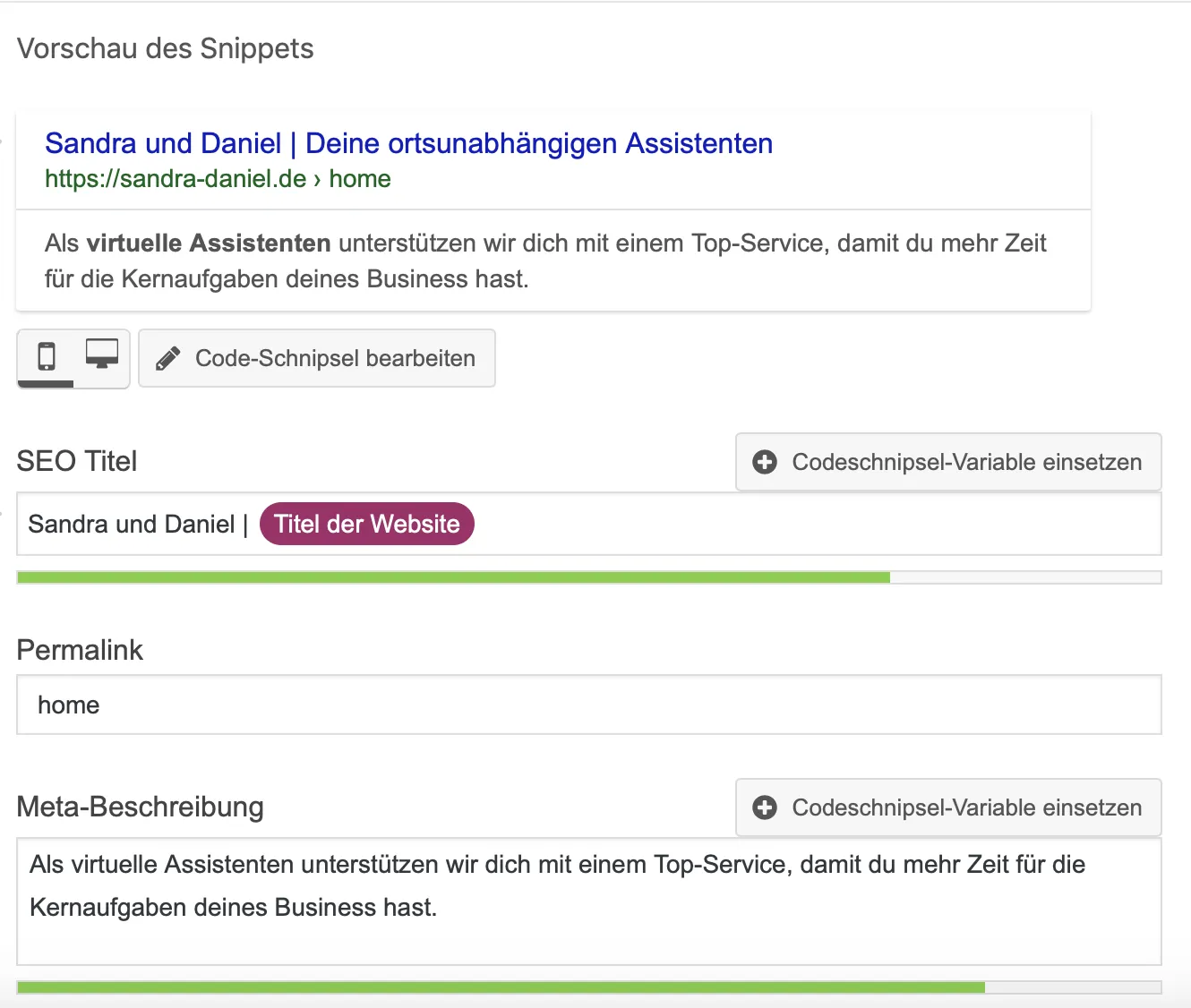Insert Codeschnipsel-Variable for SEO Titel
The image size is (1191, 1008).
(948, 462)
